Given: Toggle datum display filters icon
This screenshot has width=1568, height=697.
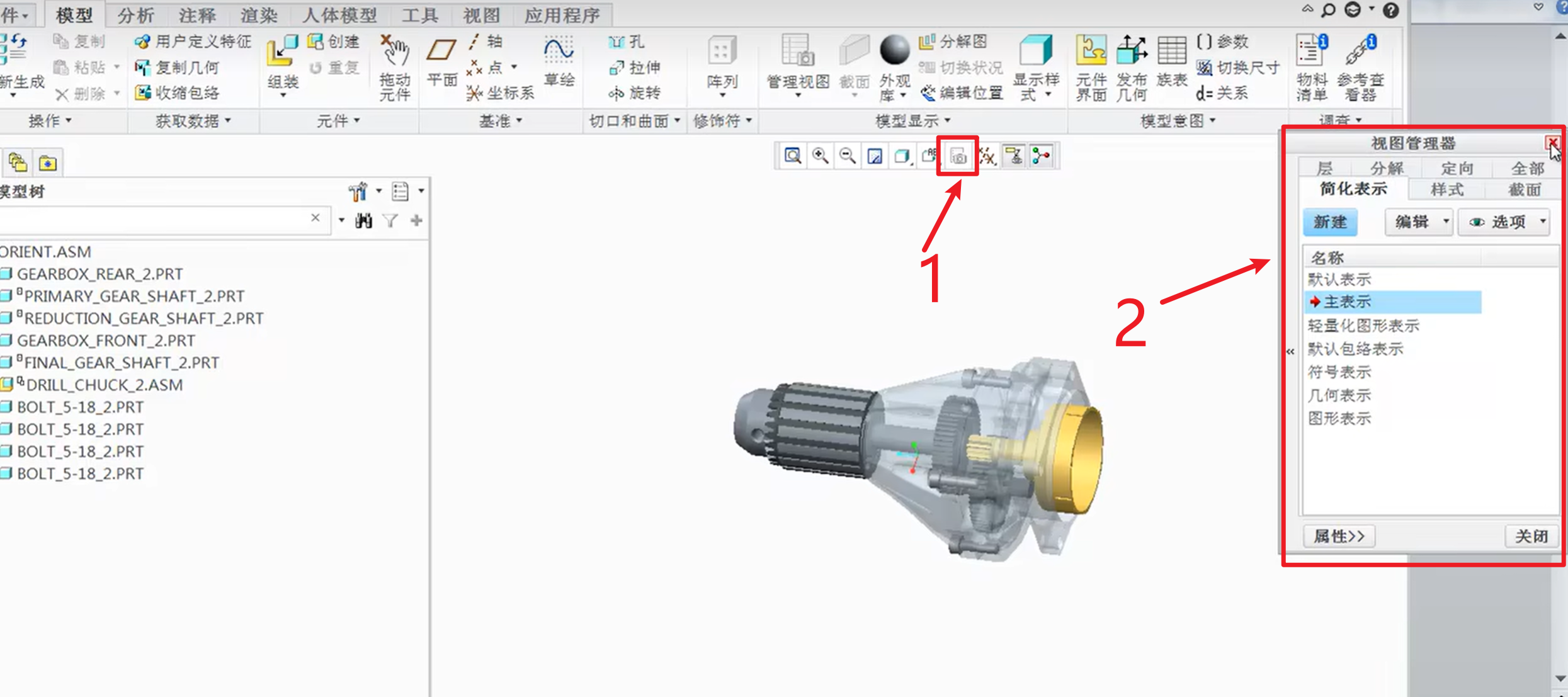Looking at the screenshot, I should [x=987, y=156].
